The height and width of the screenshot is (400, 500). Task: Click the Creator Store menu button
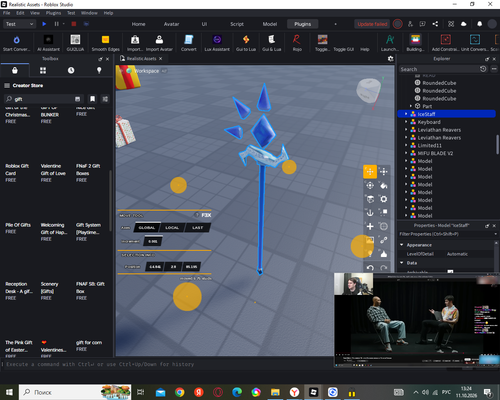(7, 86)
